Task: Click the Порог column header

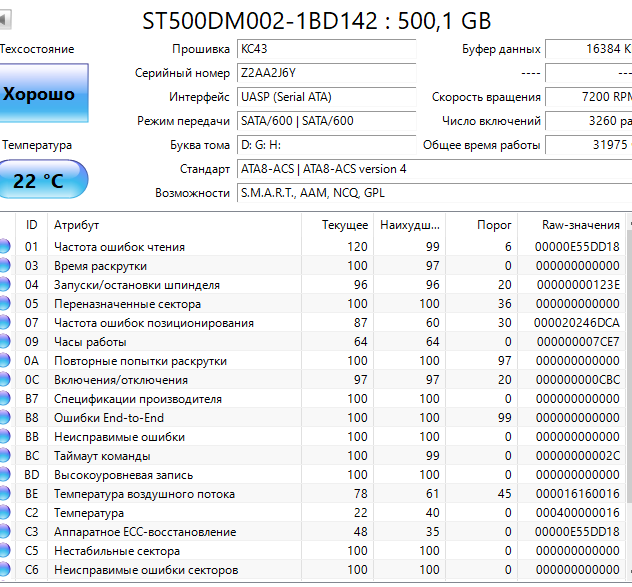Action: [x=494, y=225]
